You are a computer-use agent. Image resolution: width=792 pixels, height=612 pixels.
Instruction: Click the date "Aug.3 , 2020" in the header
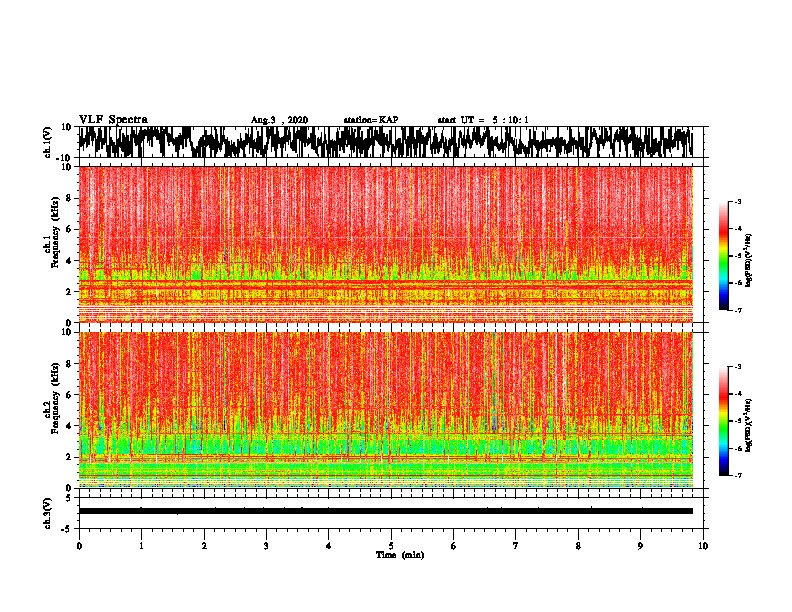tap(279, 120)
